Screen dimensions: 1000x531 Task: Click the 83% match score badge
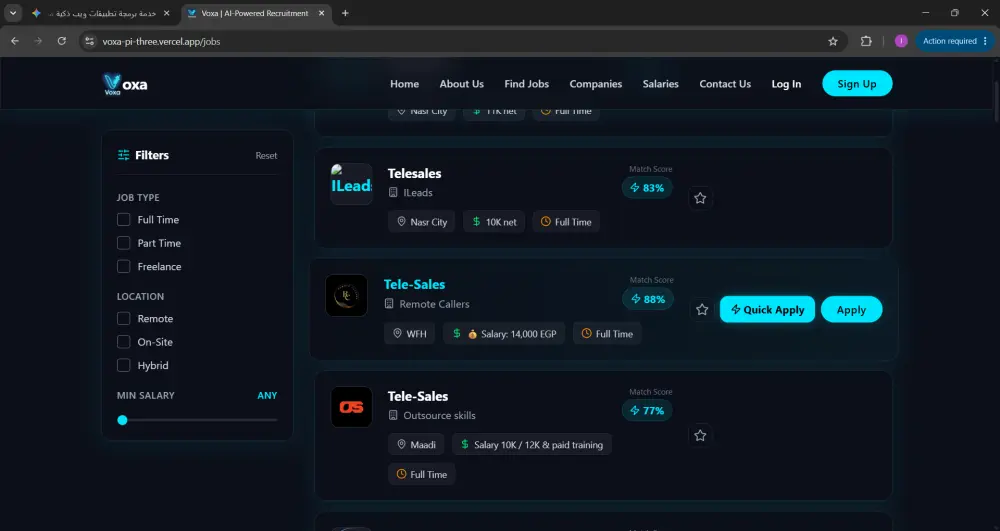click(x=647, y=188)
